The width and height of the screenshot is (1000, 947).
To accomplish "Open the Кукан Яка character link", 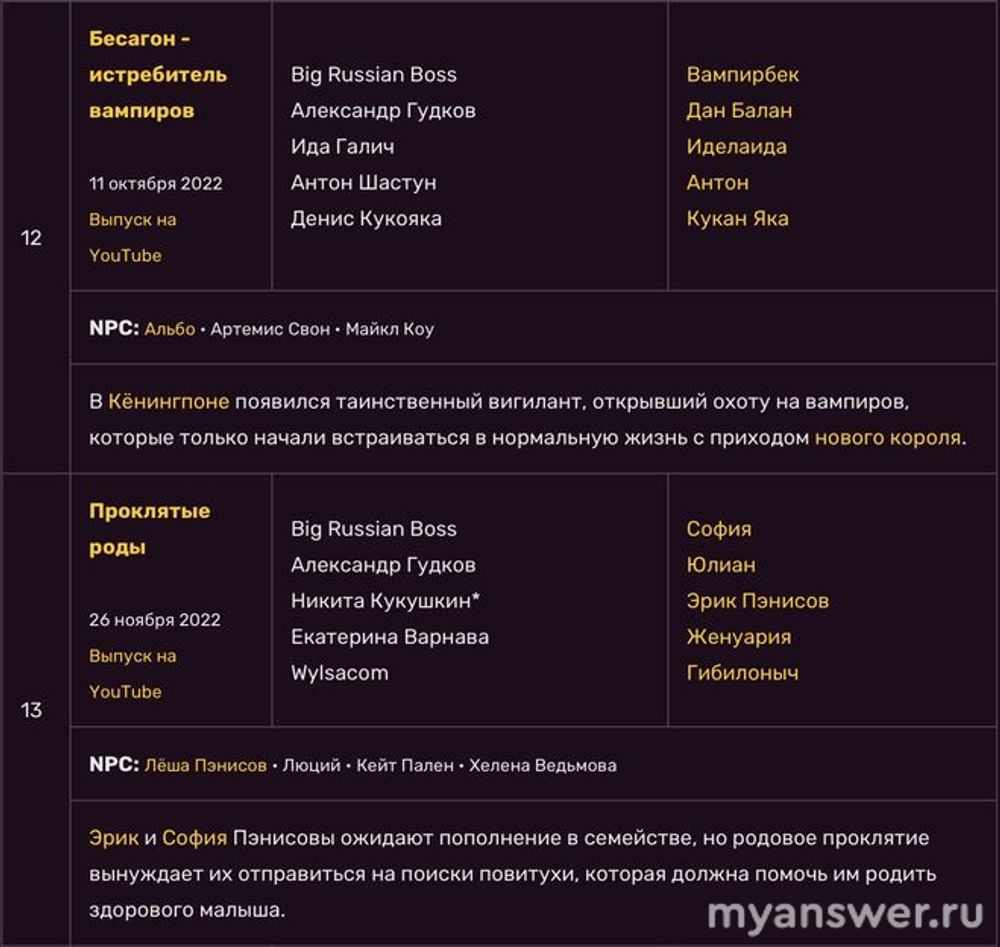I will click(737, 219).
